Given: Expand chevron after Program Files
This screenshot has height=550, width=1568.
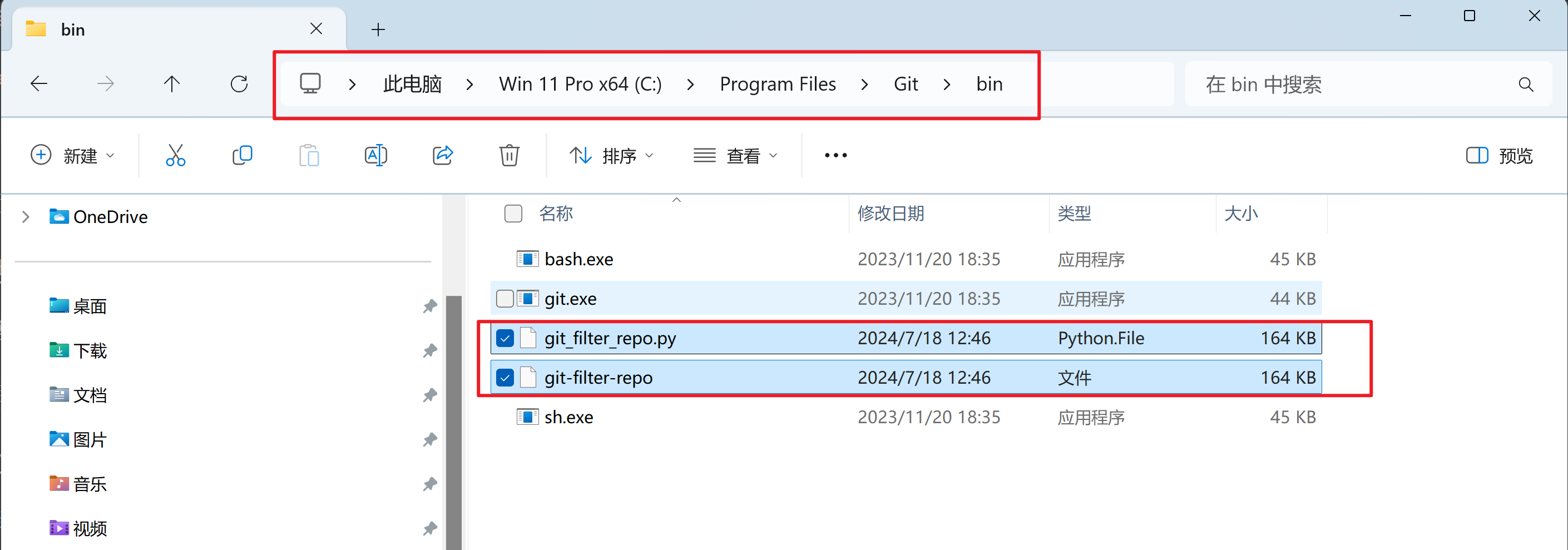Looking at the screenshot, I should pos(864,84).
